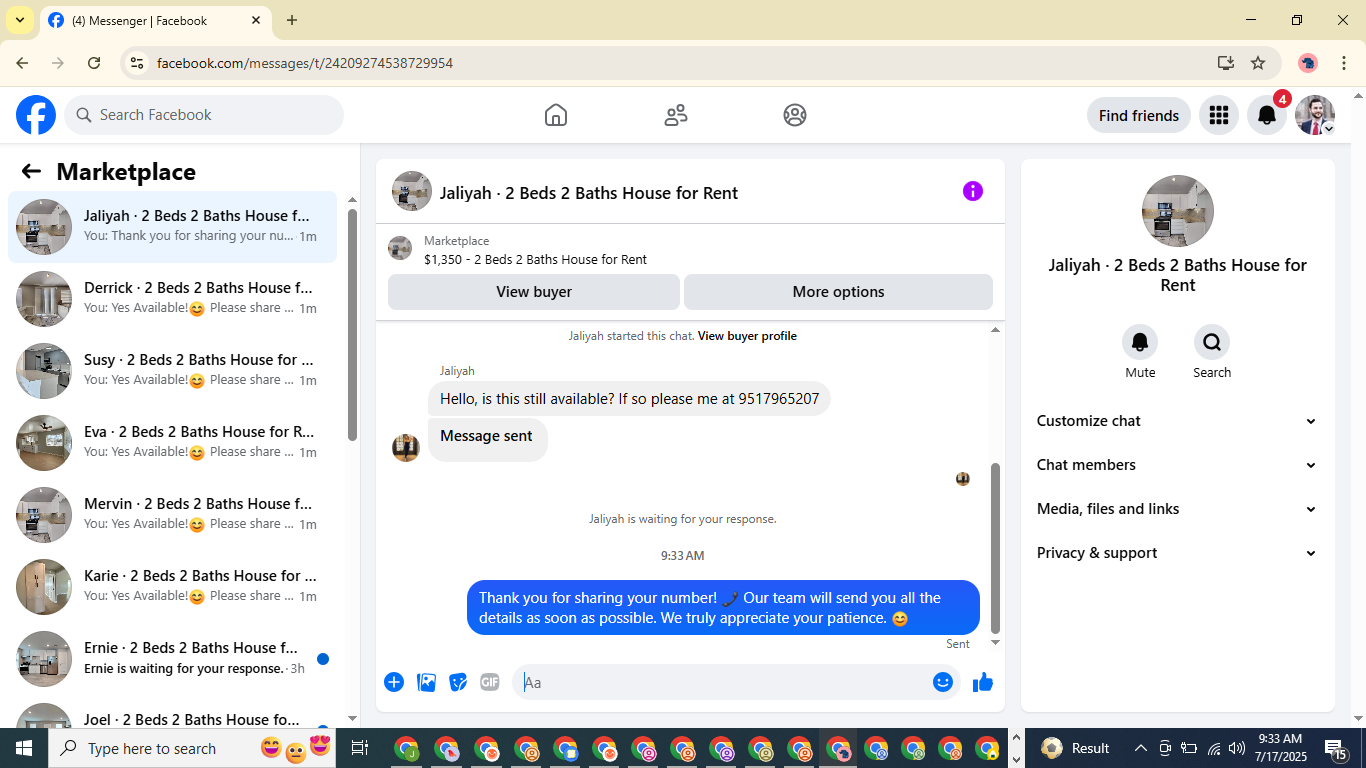Viewport: 1366px width, 768px height.
Task: Open the Windows notification center
Action: [1336, 748]
